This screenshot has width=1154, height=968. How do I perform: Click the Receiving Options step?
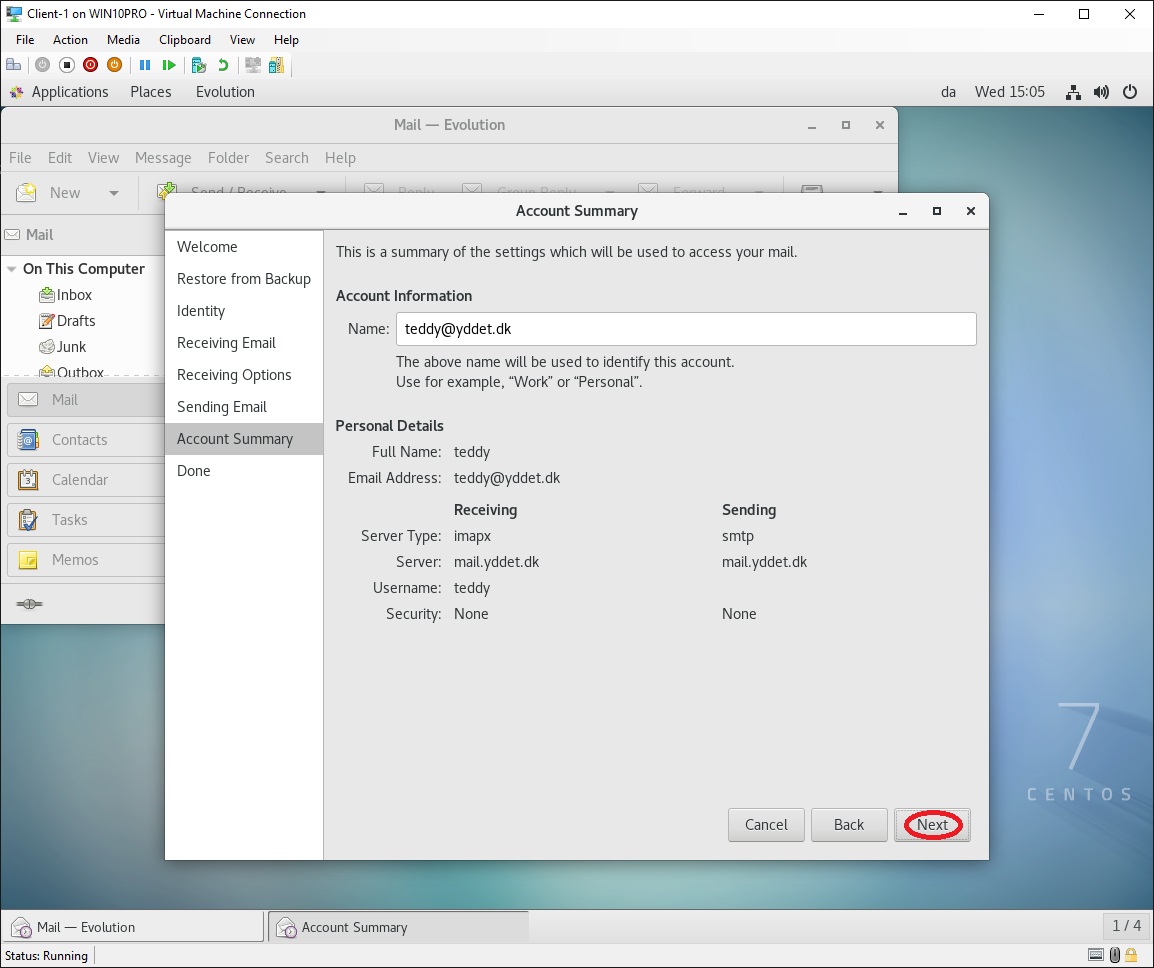pos(244,375)
